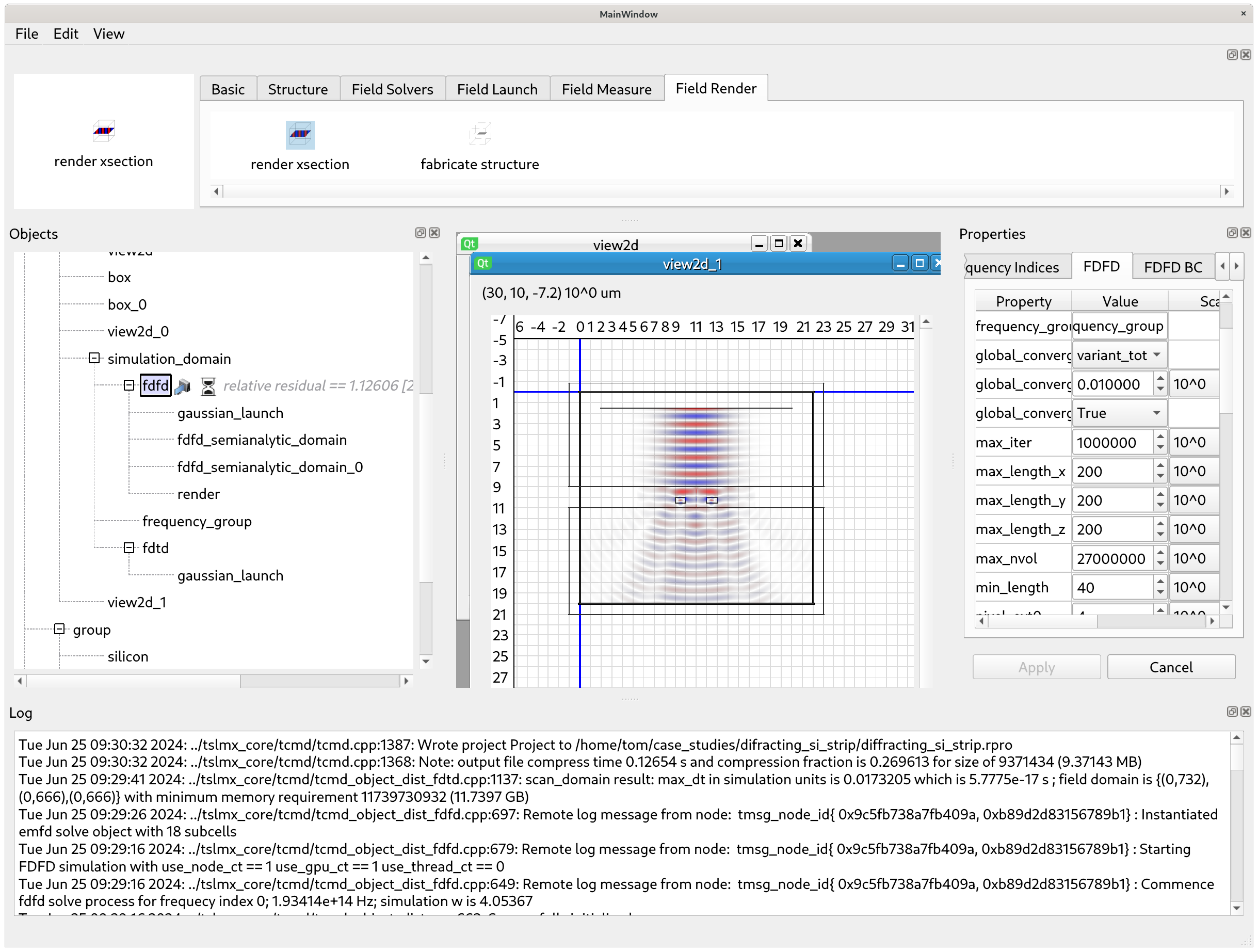Collapse the fdtd tree node
Image resolution: width=1258 pixels, height=952 pixels.
(x=129, y=547)
